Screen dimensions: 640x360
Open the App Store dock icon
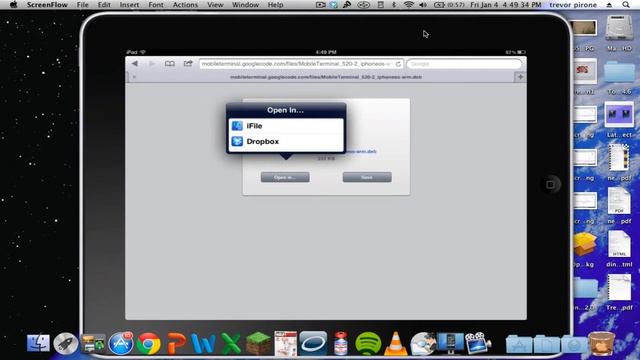coord(121,343)
